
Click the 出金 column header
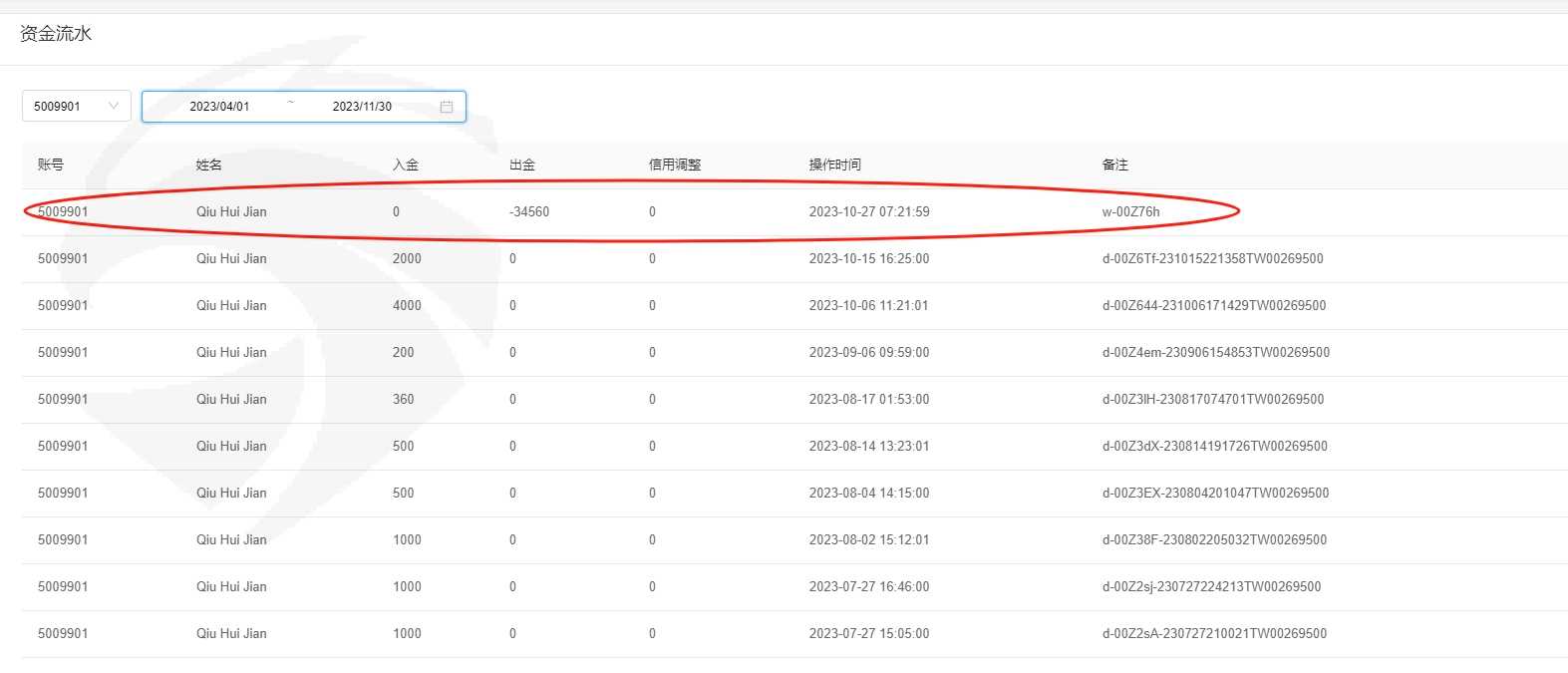tap(522, 165)
